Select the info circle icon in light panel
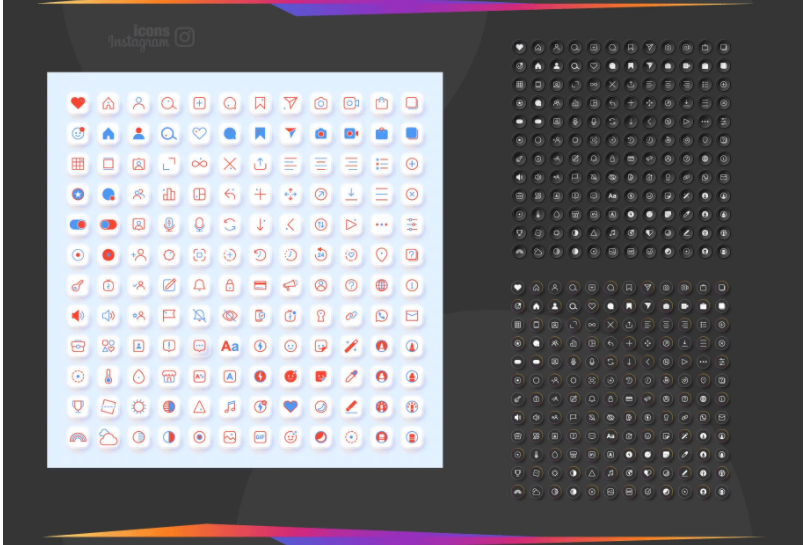 [412, 286]
